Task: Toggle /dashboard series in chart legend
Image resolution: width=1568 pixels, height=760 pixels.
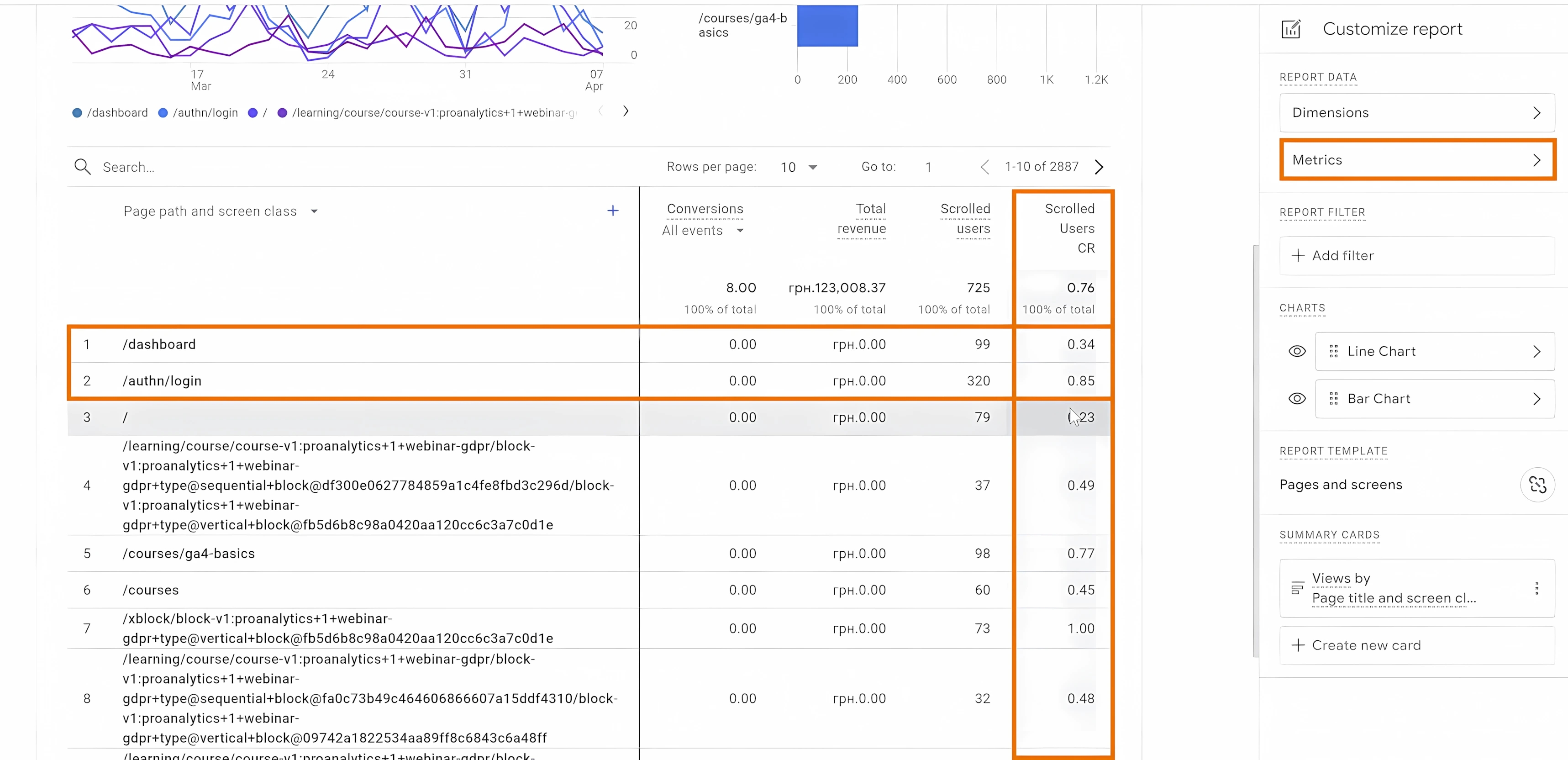Action: tap(110, 113)
